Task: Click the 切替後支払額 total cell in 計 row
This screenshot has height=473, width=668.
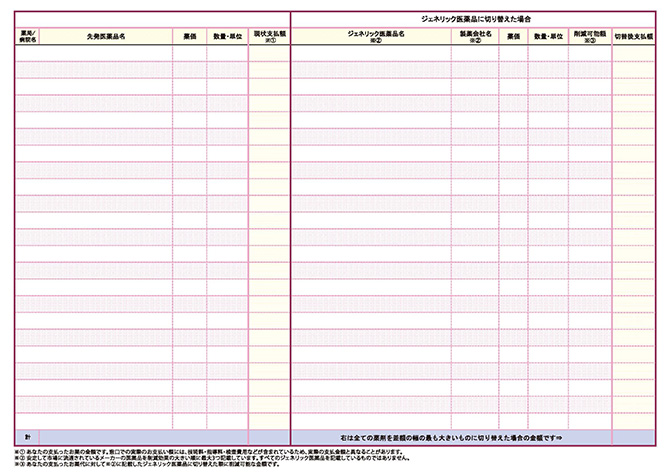Action: (633, 438)
